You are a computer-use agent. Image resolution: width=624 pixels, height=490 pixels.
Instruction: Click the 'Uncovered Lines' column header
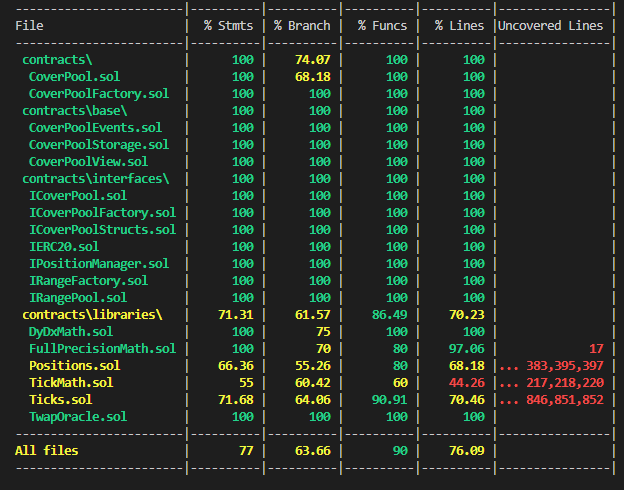pyautogui.click(x=551, y=25)
